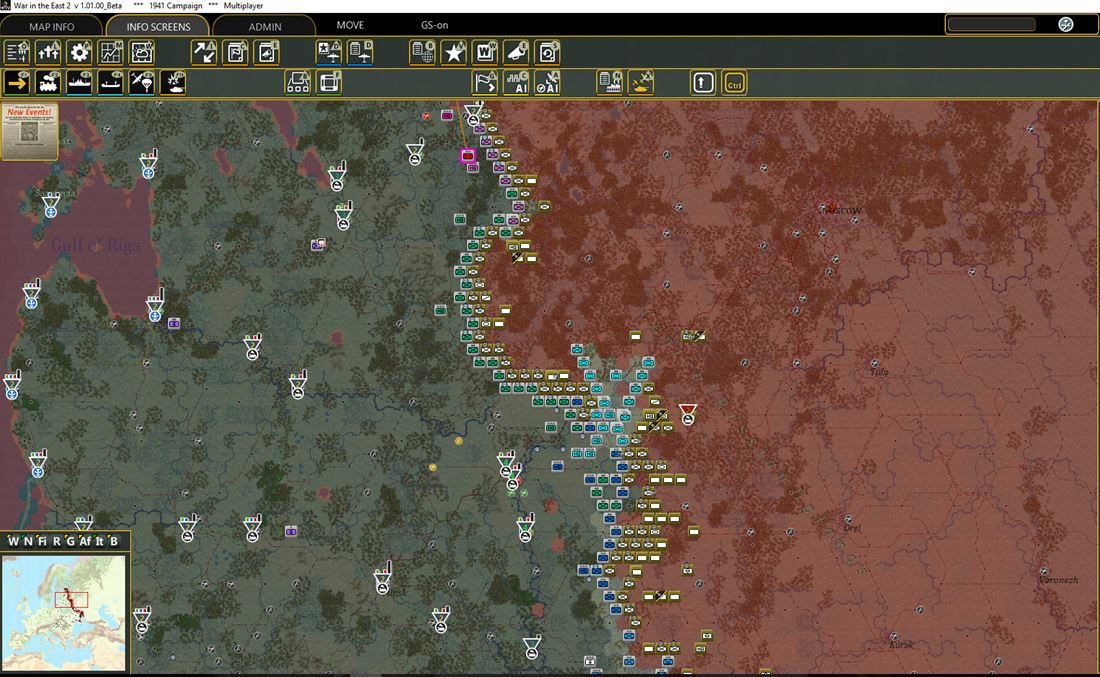Click the Orel city label
1100x677 pixels.
pos(852,528)
